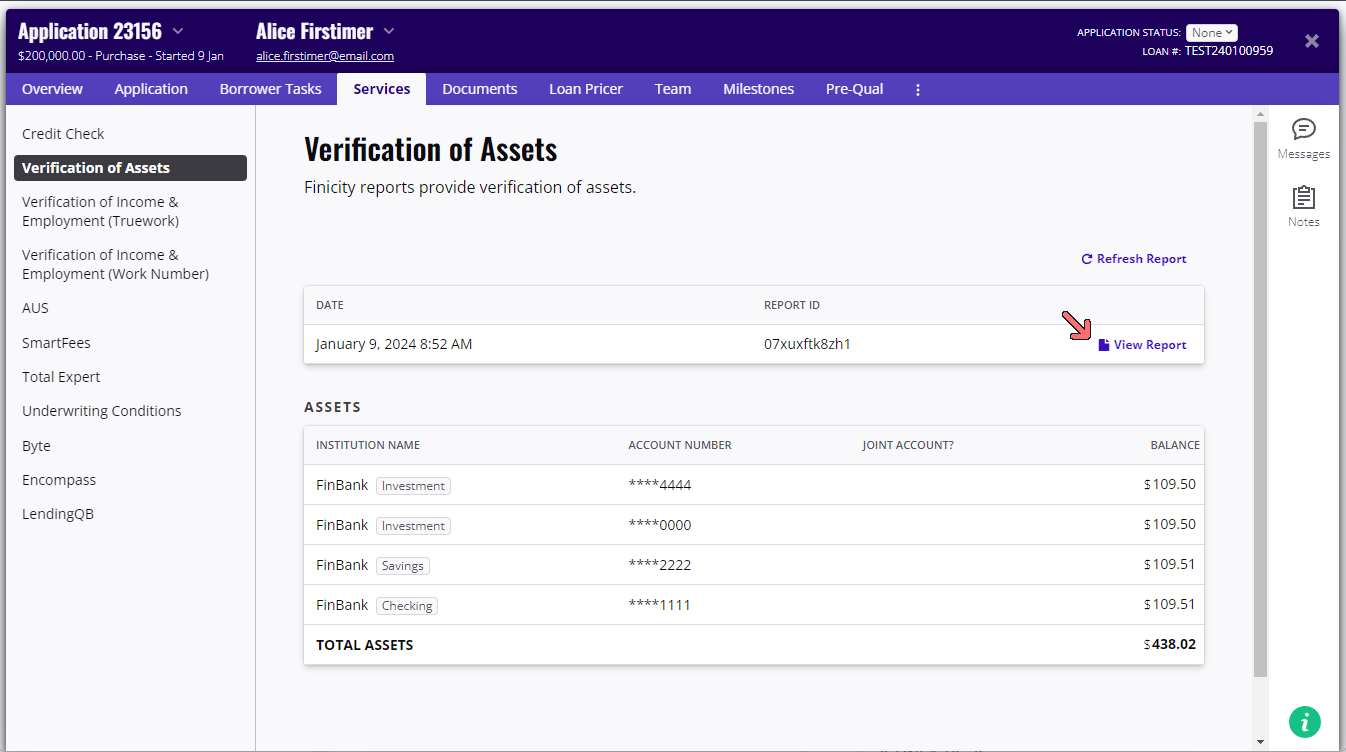
Task: Expand the Application 23156 dropdown chevron
Action: (x=178, y=31)
